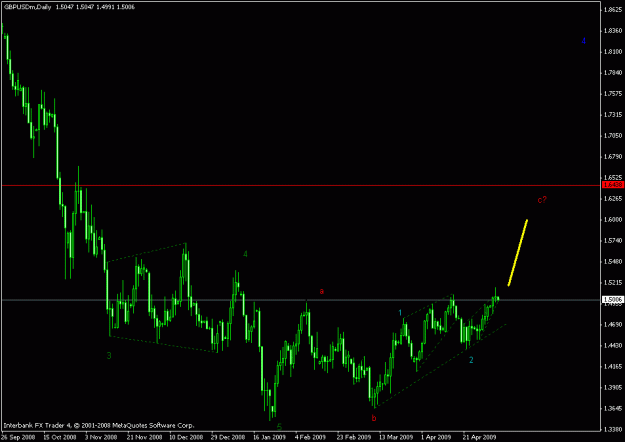625x442 pixels.
Task: Click the 1.6000 price axis label
Action: pos(613,220)
